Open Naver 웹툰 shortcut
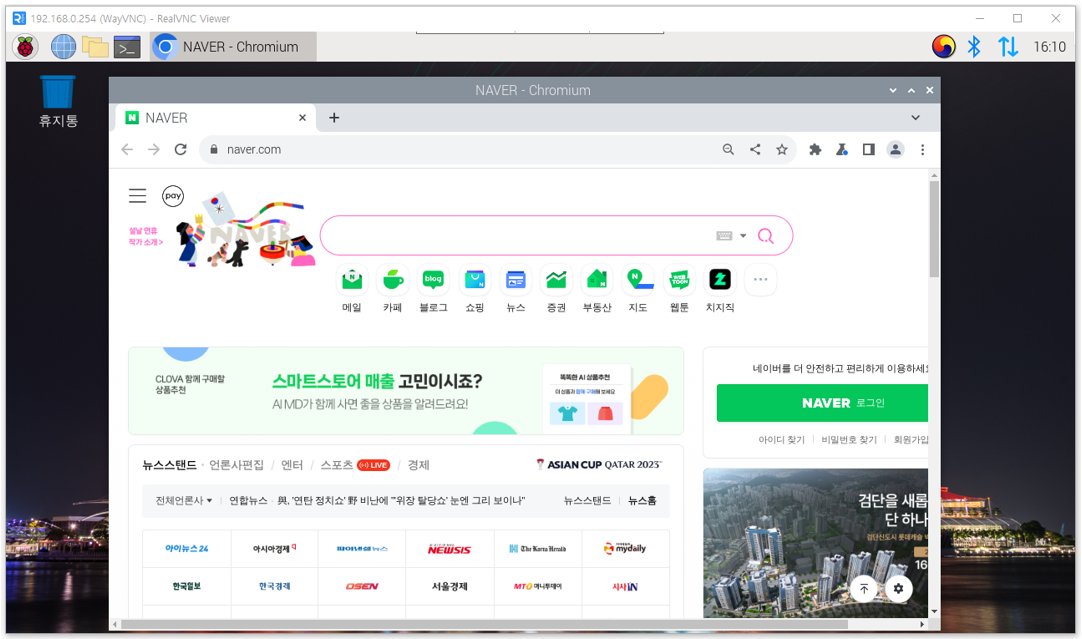 (x=679, y=288)
